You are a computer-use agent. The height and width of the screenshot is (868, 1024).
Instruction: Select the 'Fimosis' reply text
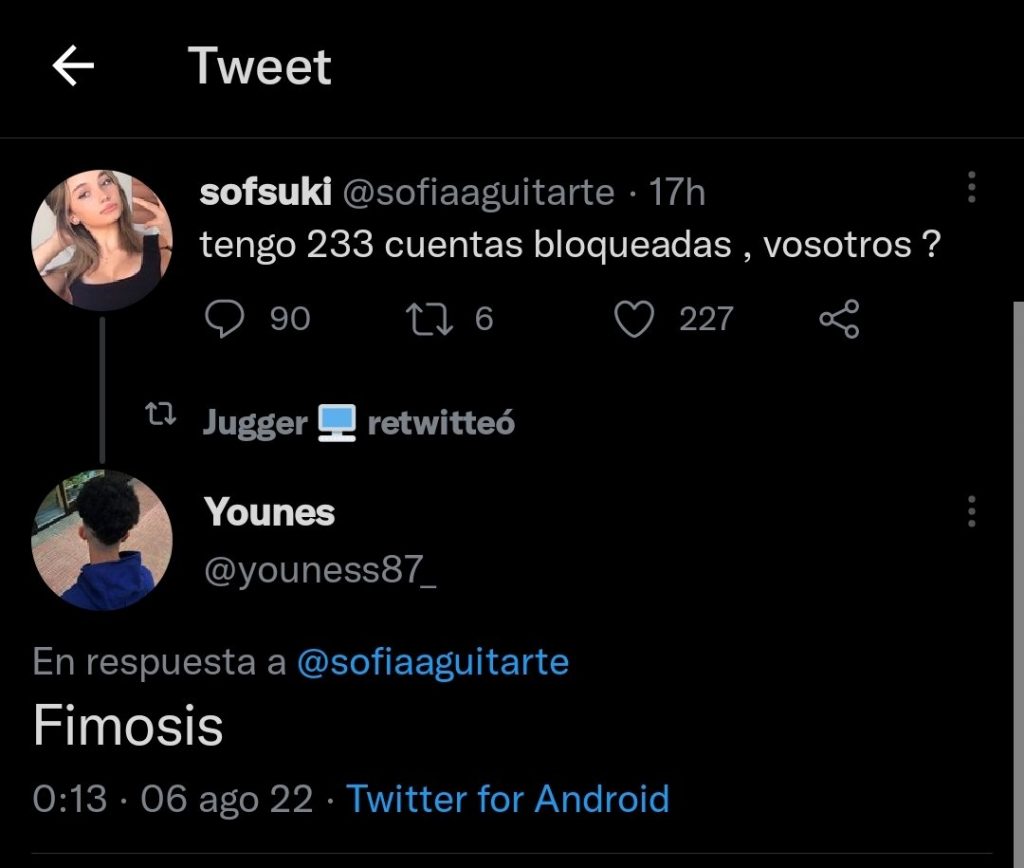[x=127, y=726]
